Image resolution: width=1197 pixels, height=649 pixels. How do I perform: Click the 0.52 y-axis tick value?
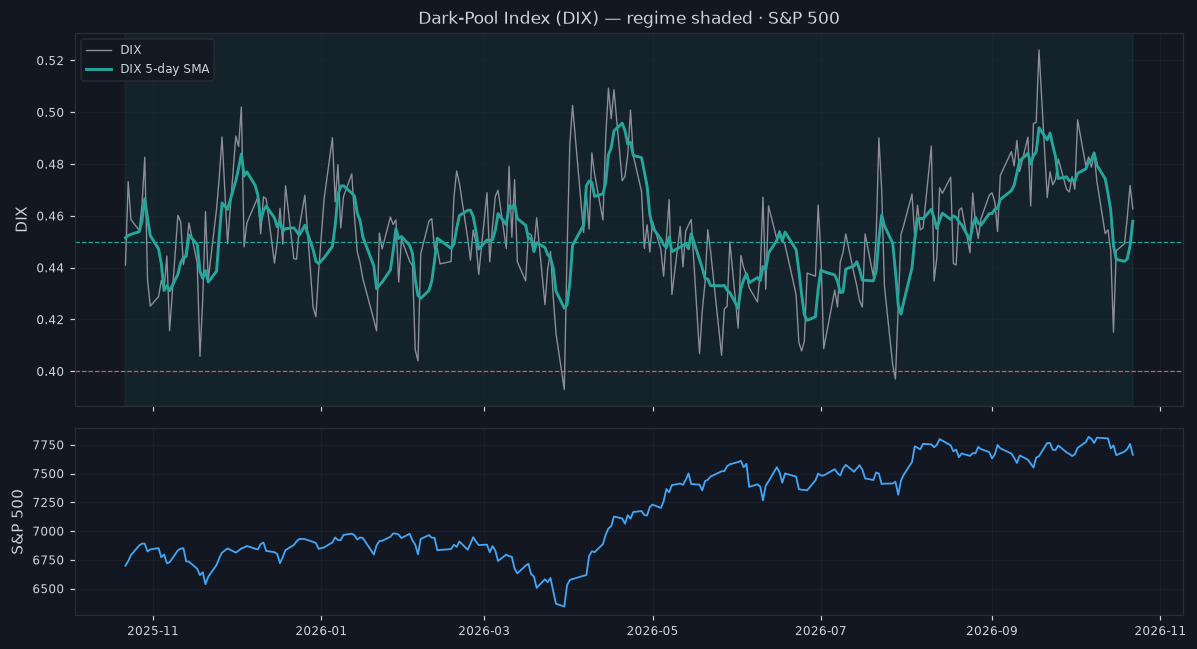pyautogui.click(x=50, y=61)
